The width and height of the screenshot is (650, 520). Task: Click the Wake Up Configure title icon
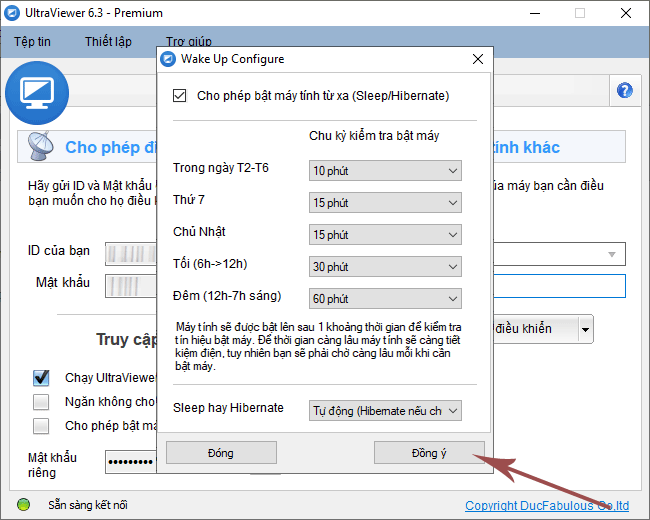click(x=169, y=59)
